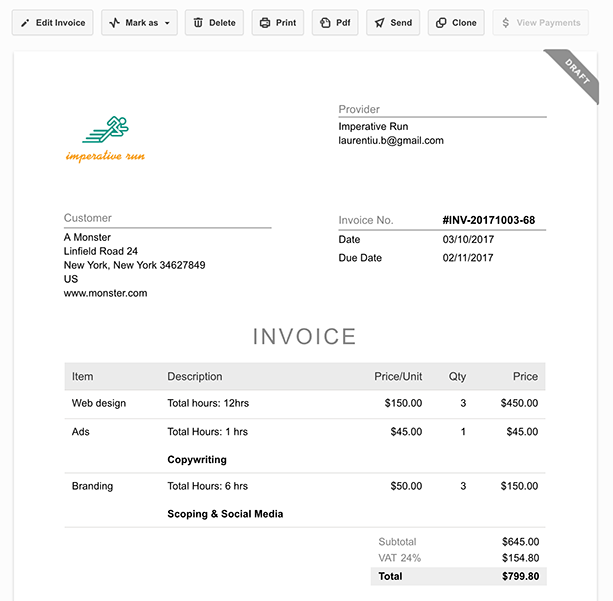Click the laurentiu.b@gmail.com email address

tap(391, 141)
